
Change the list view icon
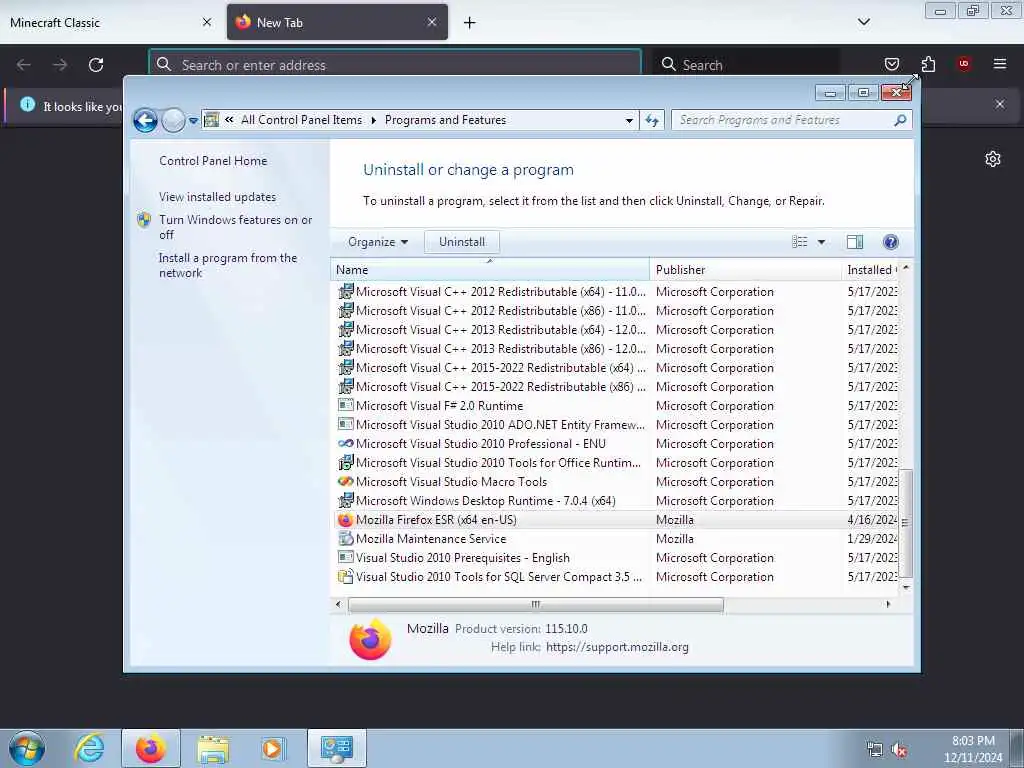[x=799, y=242]
